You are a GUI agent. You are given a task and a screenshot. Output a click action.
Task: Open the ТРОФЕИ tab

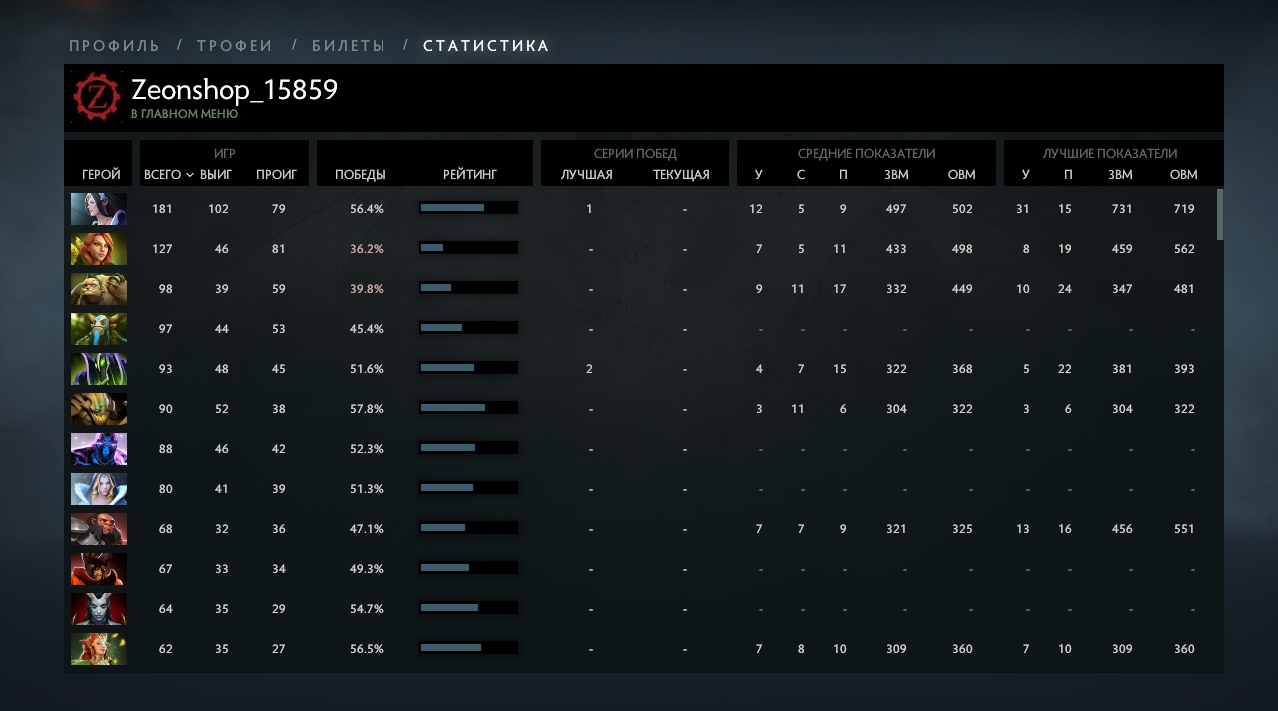tap(235, 46)
